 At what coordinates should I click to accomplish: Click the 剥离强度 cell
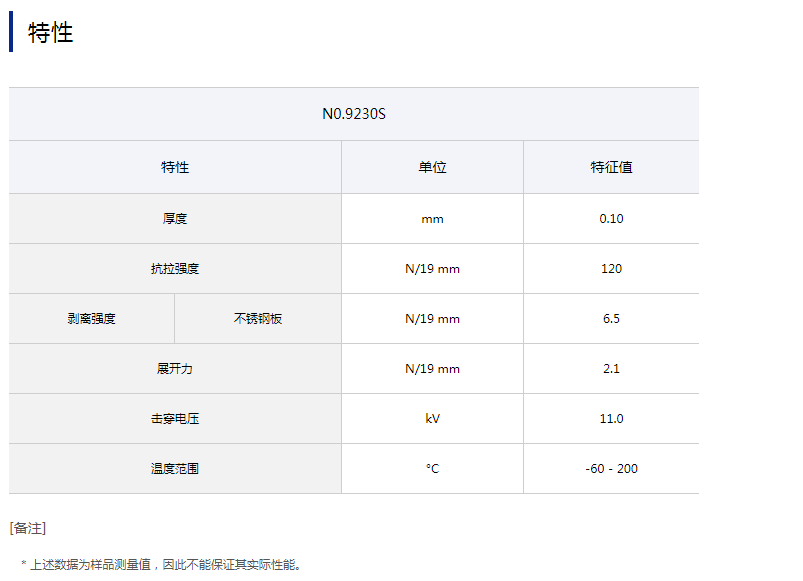pos(92,318)
